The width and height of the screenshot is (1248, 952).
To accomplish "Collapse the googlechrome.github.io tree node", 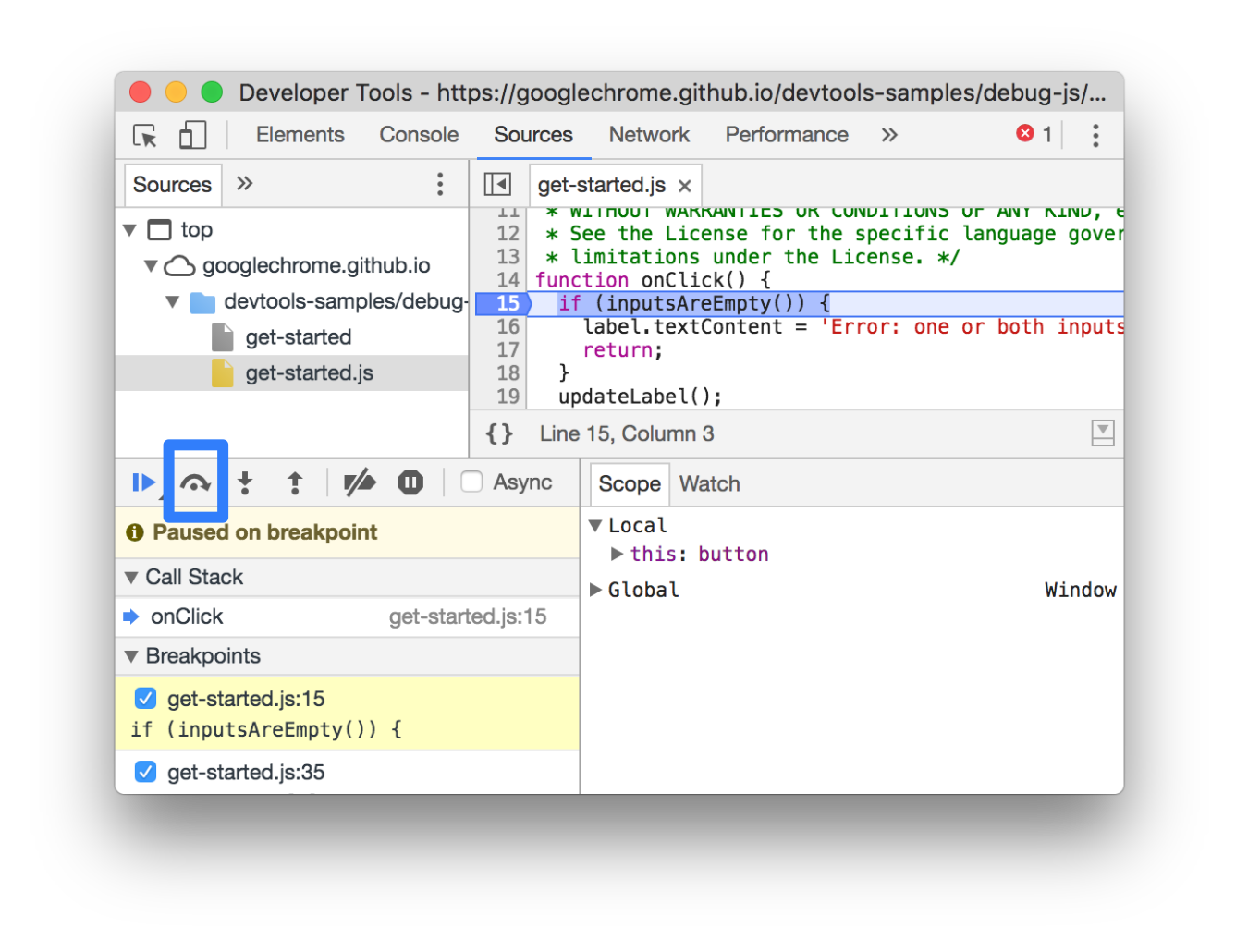I will [151, 266].
